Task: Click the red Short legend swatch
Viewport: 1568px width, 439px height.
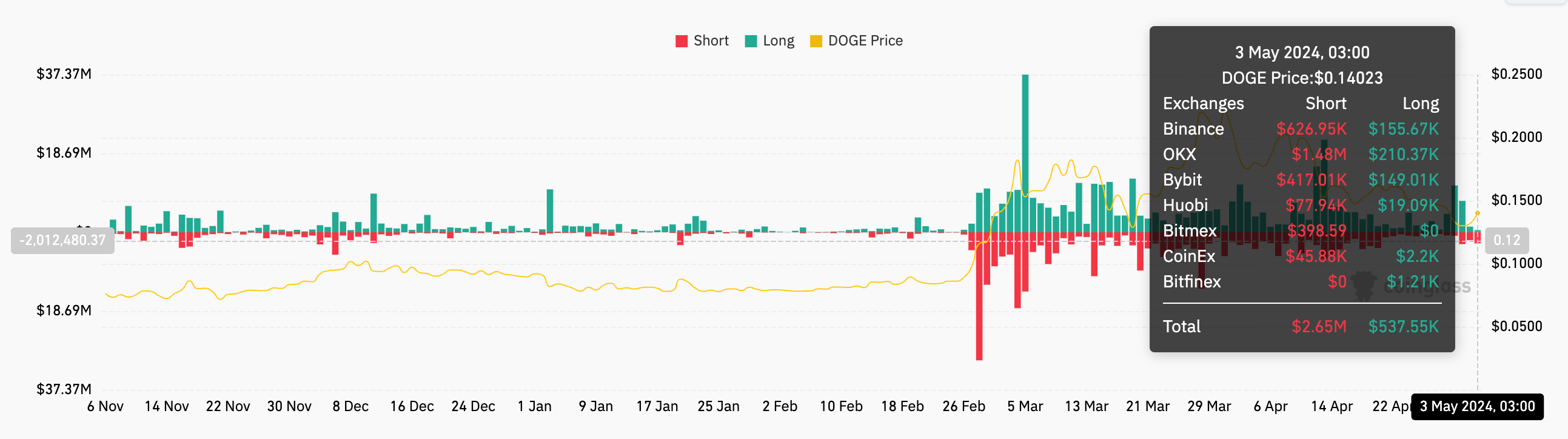Action: tap(681, 41)
